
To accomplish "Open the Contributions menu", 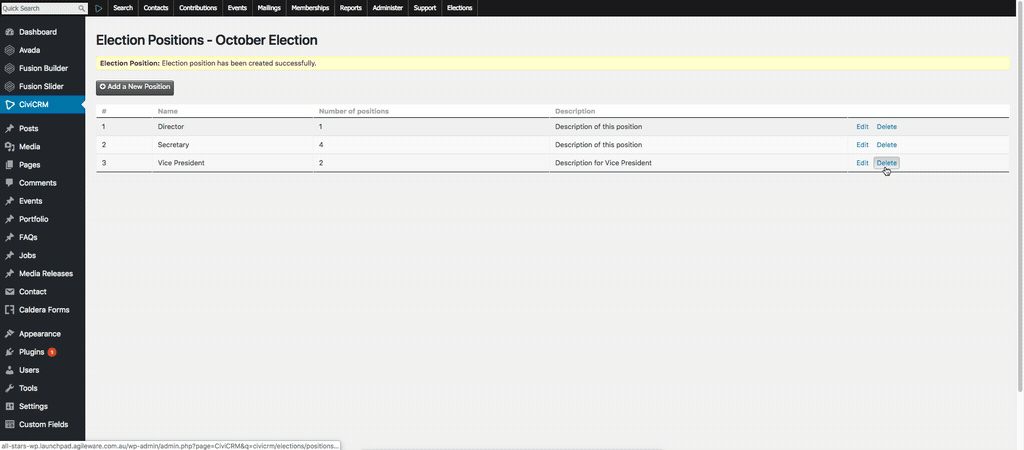I will point(198,8).
